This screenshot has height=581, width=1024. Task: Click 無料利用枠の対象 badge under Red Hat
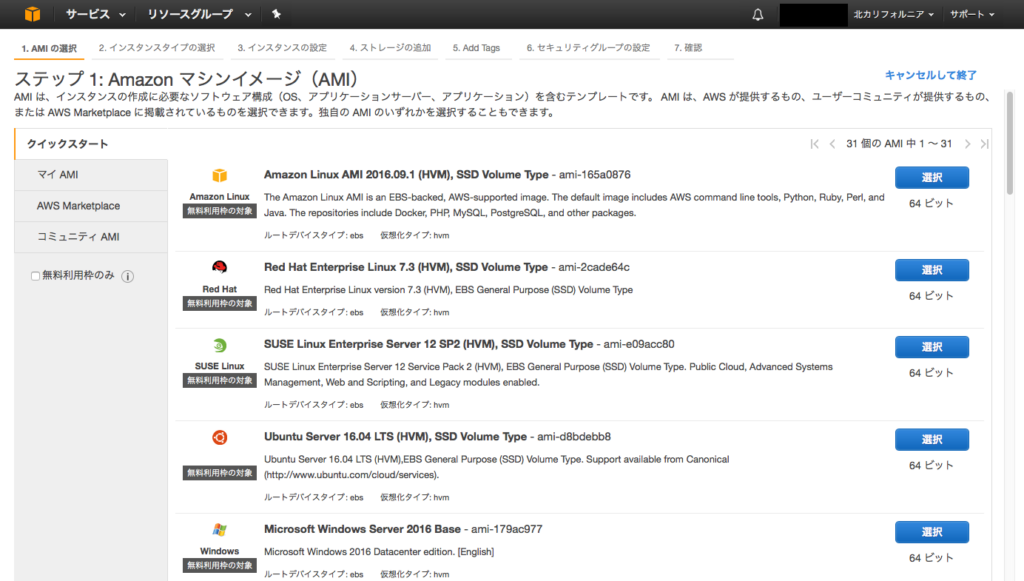pos(219,304)
